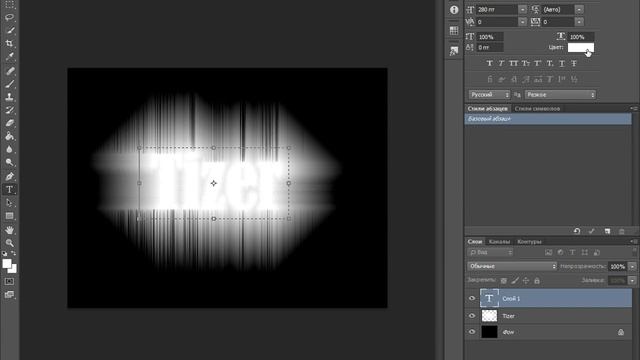The image size is (640, 360).
Task: Open the fill slider dropdown arrow
Action: 632,280
